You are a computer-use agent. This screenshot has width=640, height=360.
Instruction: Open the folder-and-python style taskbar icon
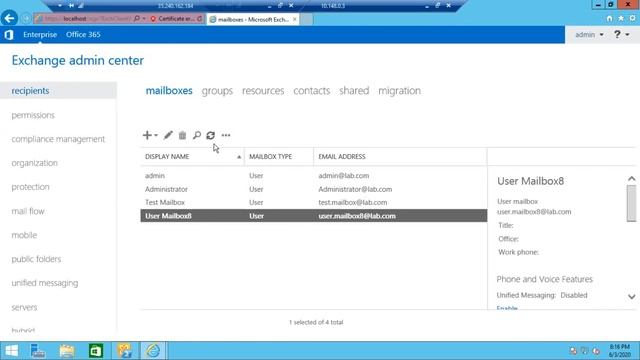[x=124, y=351]
